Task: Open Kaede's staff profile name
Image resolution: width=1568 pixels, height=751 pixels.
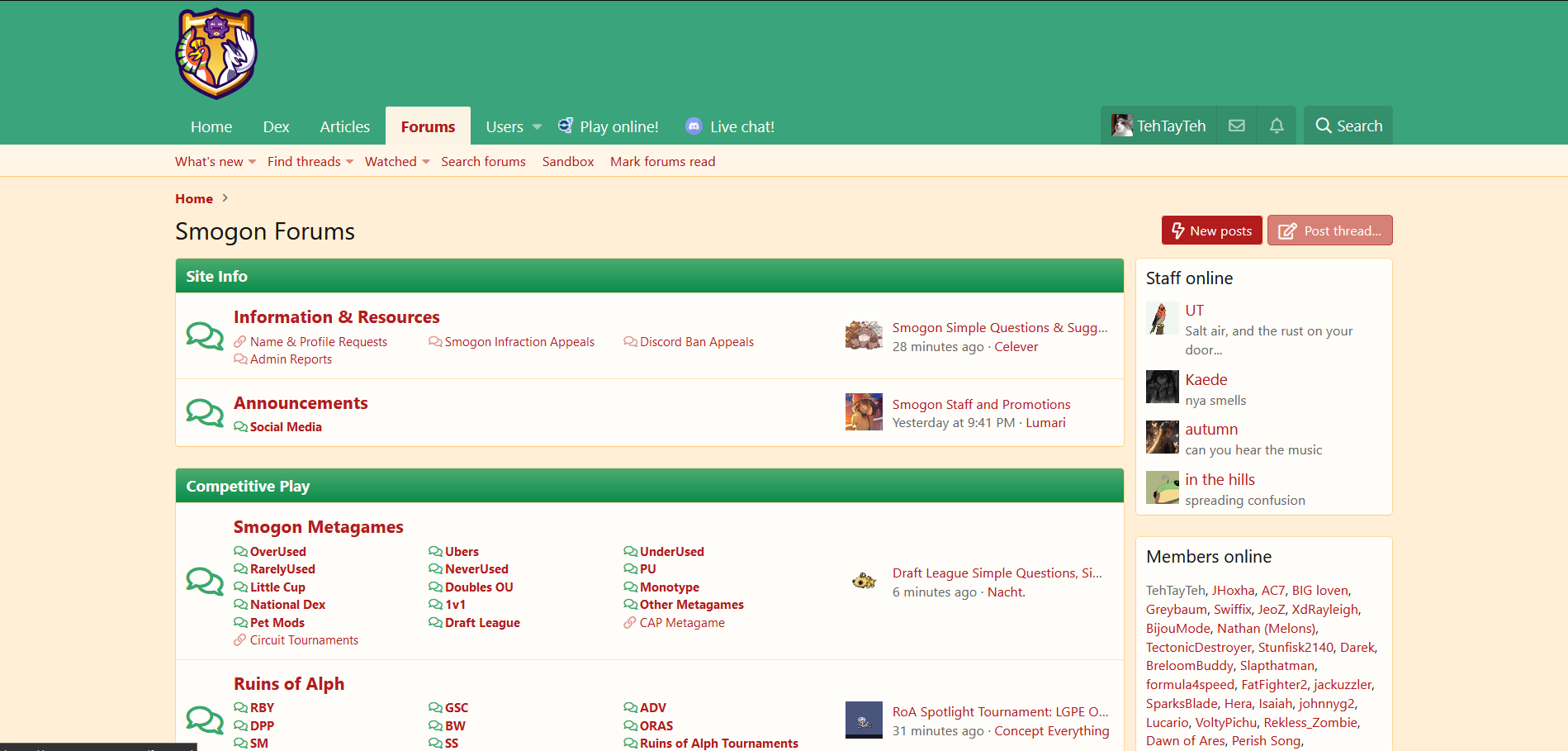Action: tap(1206, 380)
